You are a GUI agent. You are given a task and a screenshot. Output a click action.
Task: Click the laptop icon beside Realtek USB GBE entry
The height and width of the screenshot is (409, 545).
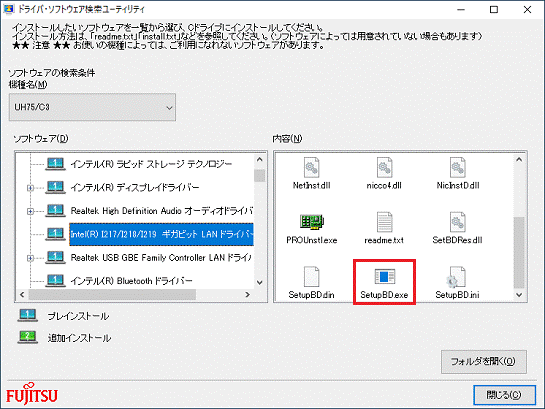(55, 257)
